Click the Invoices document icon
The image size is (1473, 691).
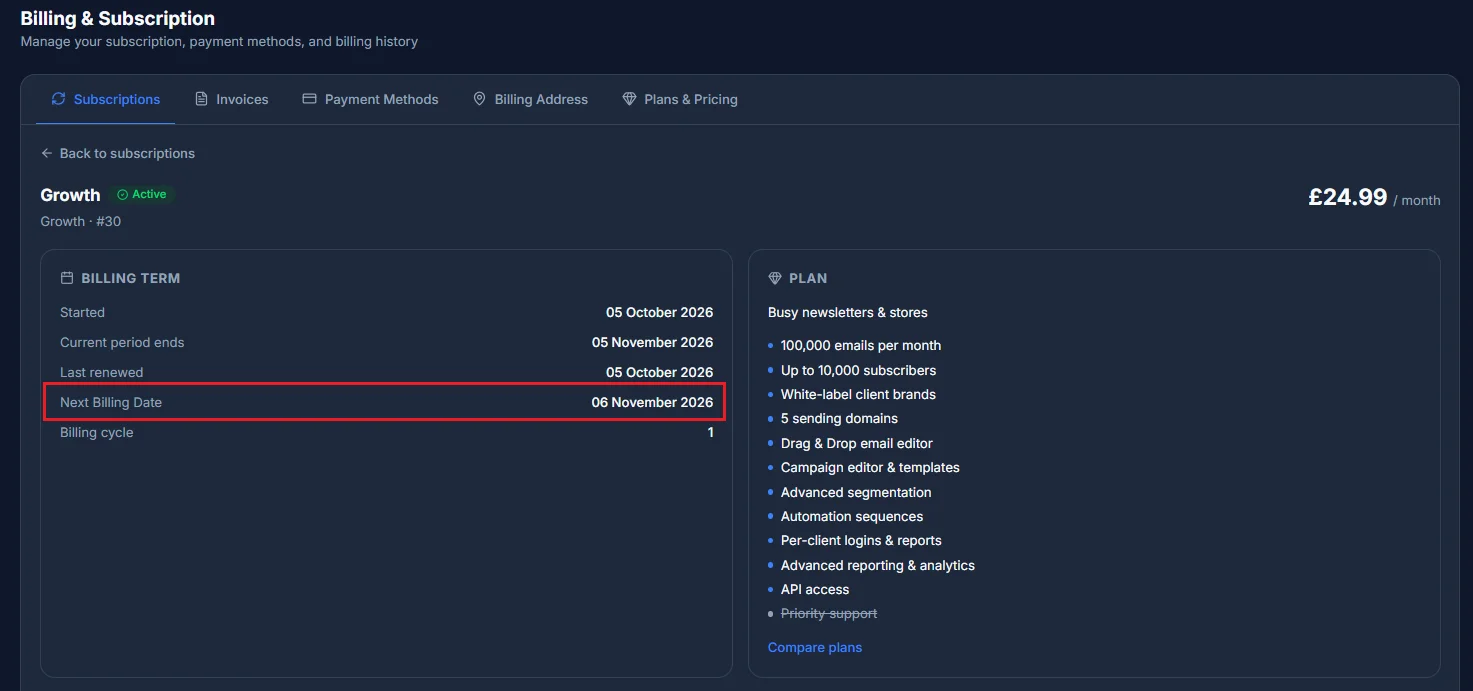pos(201,99)
